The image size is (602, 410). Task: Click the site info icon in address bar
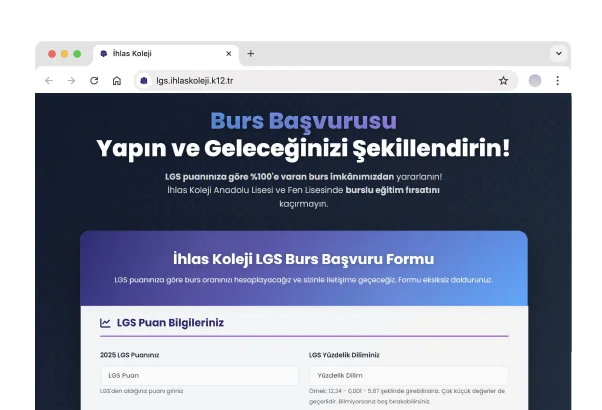(144, 81)
